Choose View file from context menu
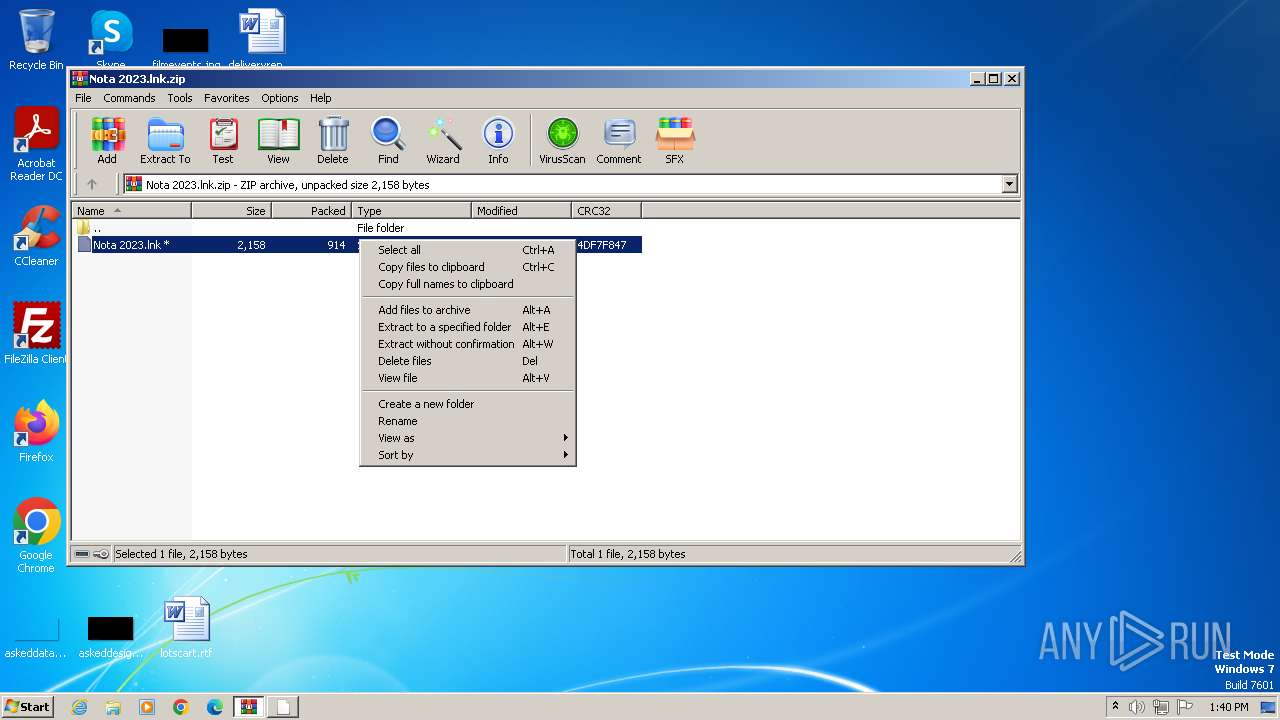This screenshot has height=720, width=1280. (x=467, y=378)
